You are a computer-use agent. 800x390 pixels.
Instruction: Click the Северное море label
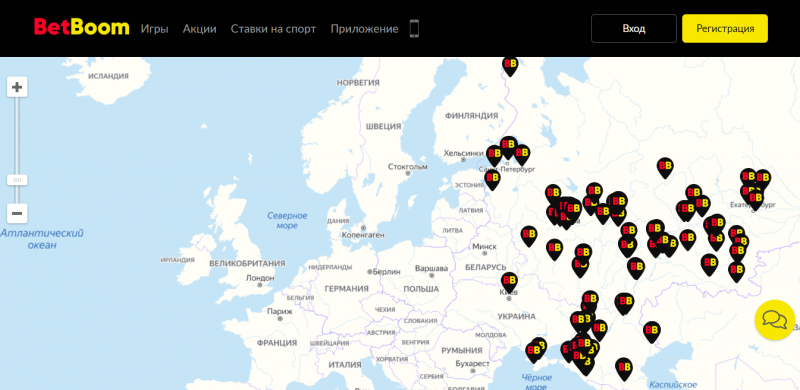(287, 221)
